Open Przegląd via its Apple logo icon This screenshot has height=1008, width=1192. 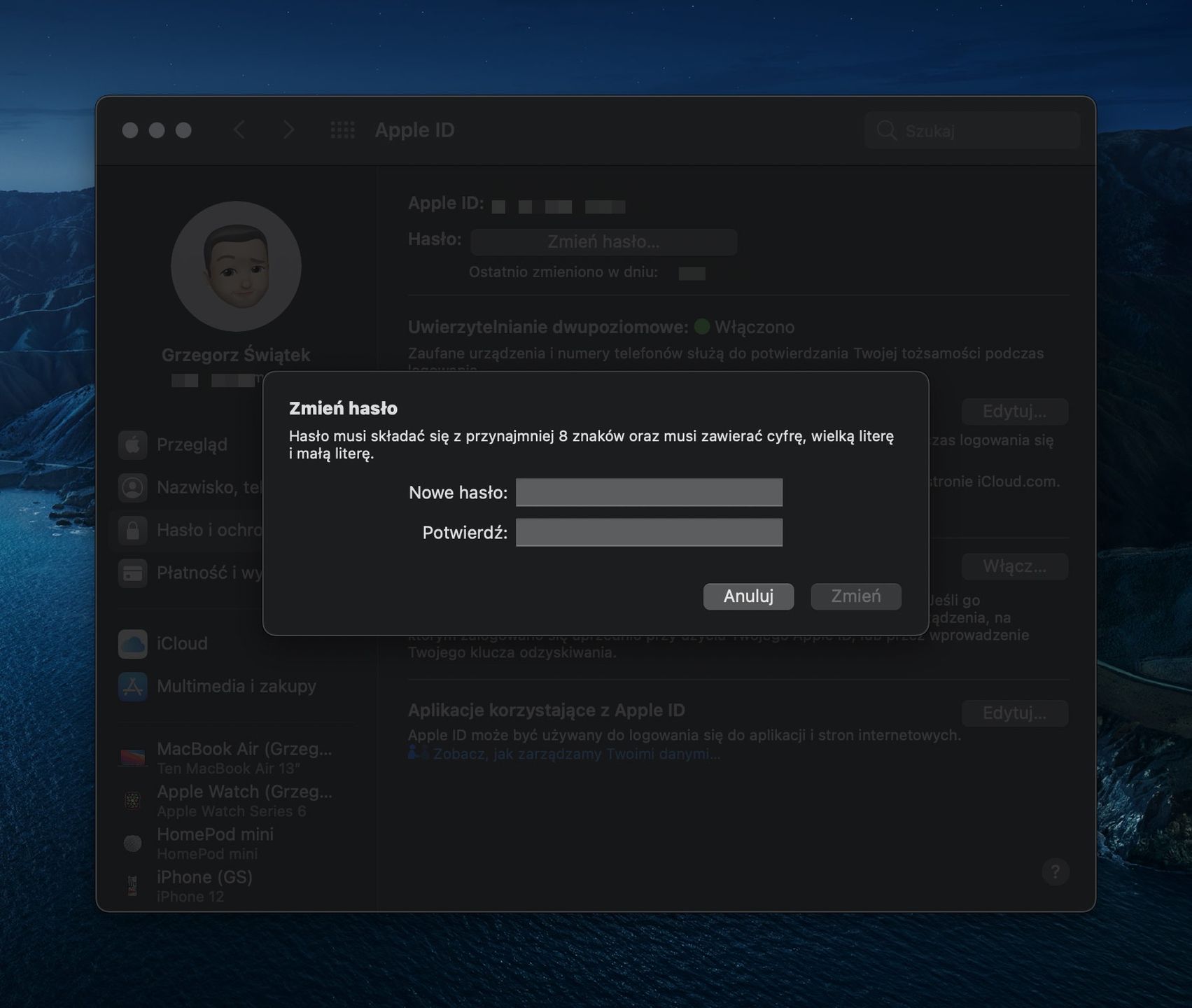133,444
